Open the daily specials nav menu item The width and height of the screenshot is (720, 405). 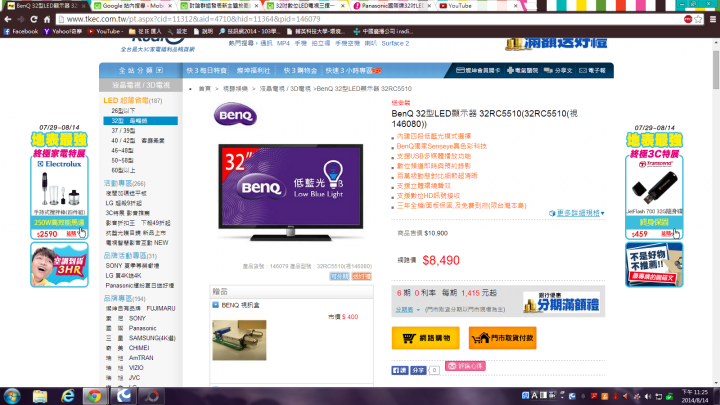click(x=207, y=70)
